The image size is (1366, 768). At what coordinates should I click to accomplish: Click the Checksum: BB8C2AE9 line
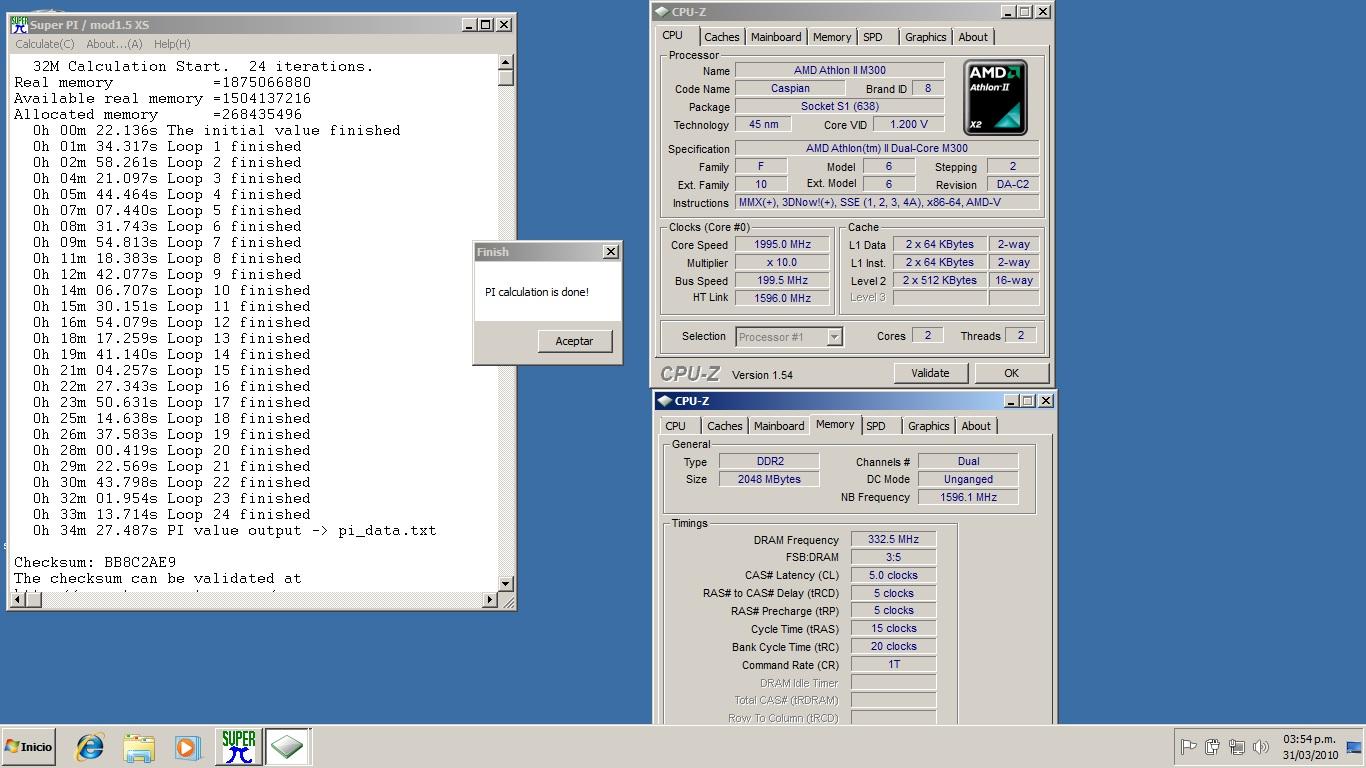click(x=95, y=563)
